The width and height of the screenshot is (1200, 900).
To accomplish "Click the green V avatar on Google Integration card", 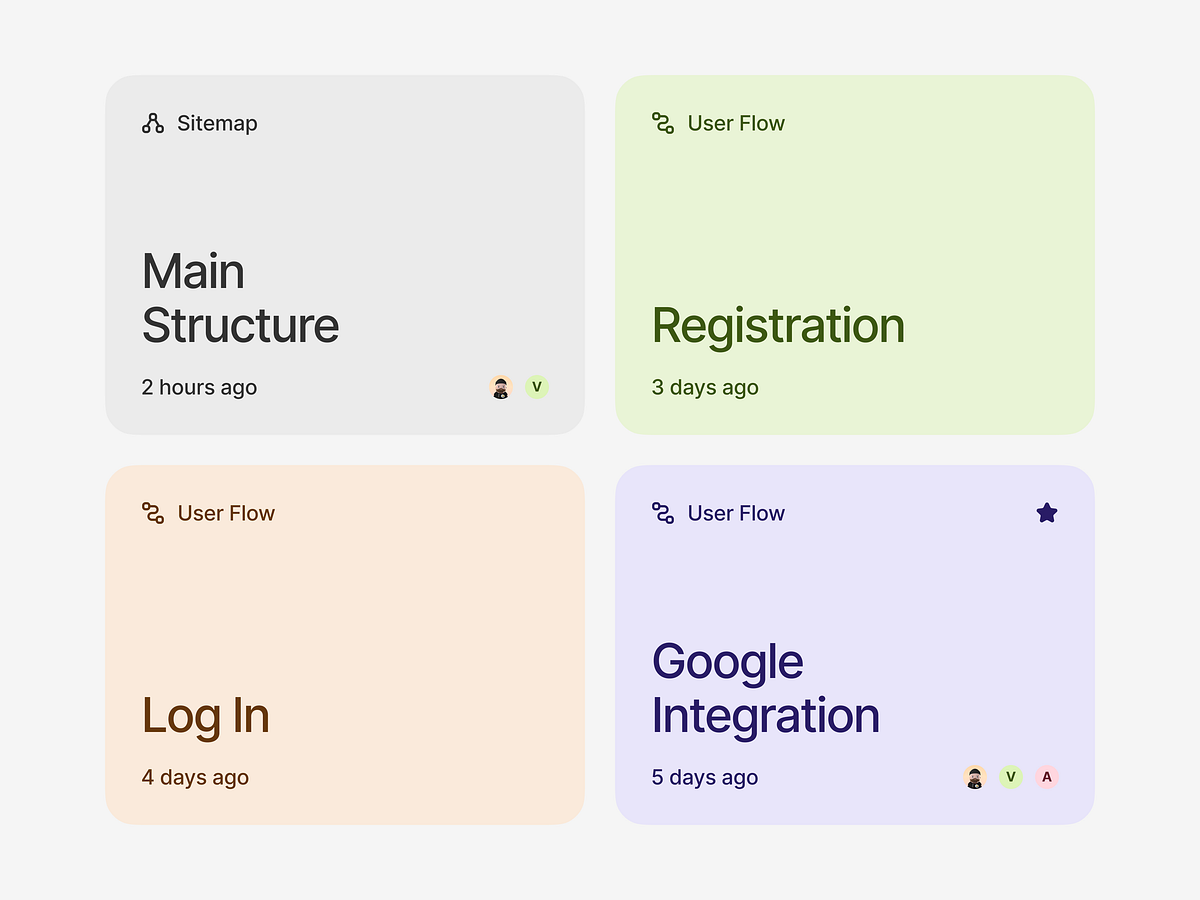I will point(1010,777).
